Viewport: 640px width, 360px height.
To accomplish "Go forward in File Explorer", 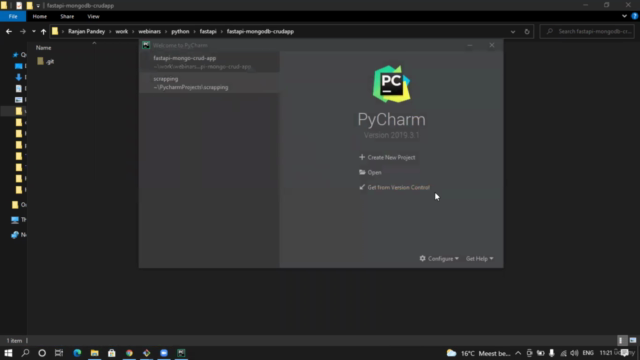I will [x=22, y=31].
